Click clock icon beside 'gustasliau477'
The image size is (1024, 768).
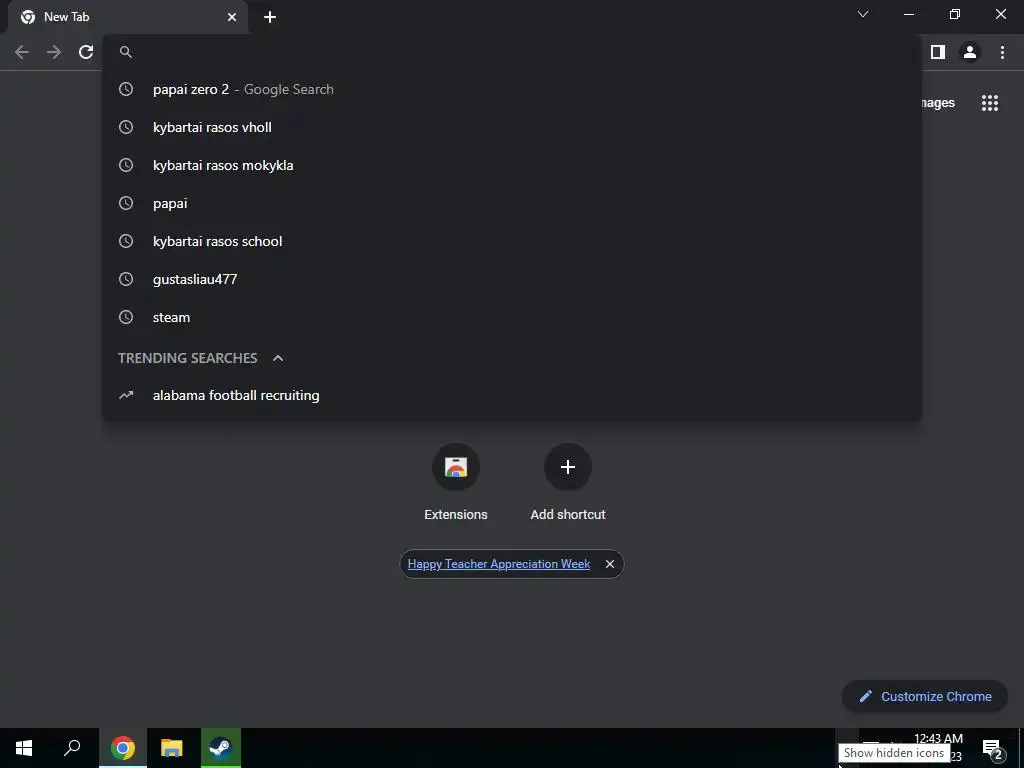pos(126,279)
